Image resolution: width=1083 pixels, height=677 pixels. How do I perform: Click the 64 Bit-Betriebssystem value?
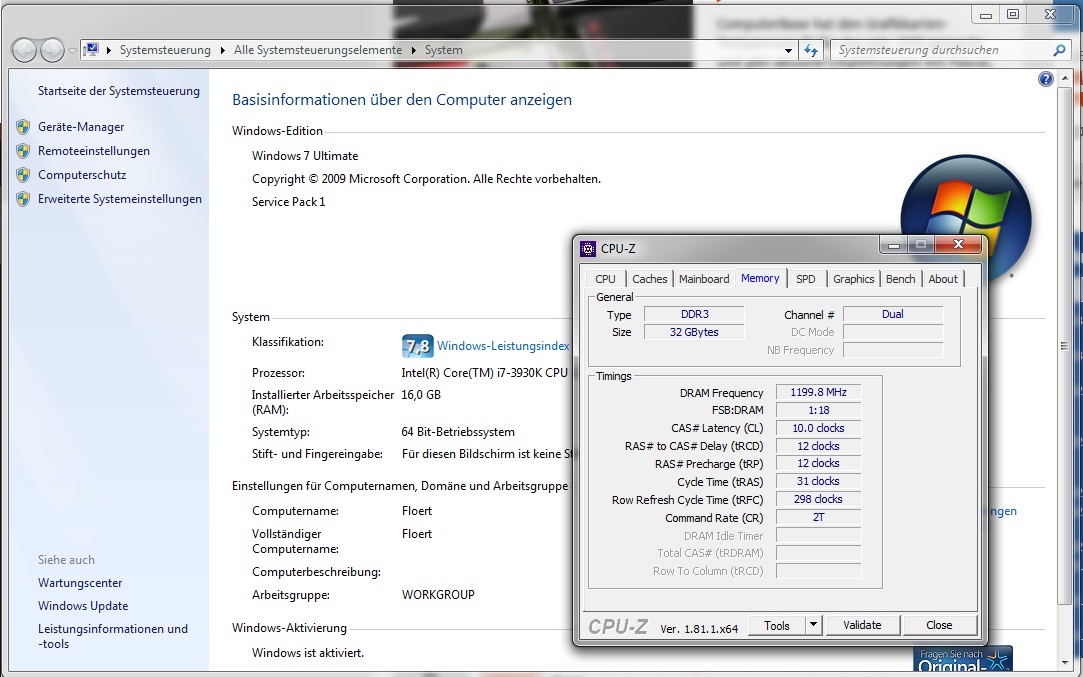pos(458,432)
